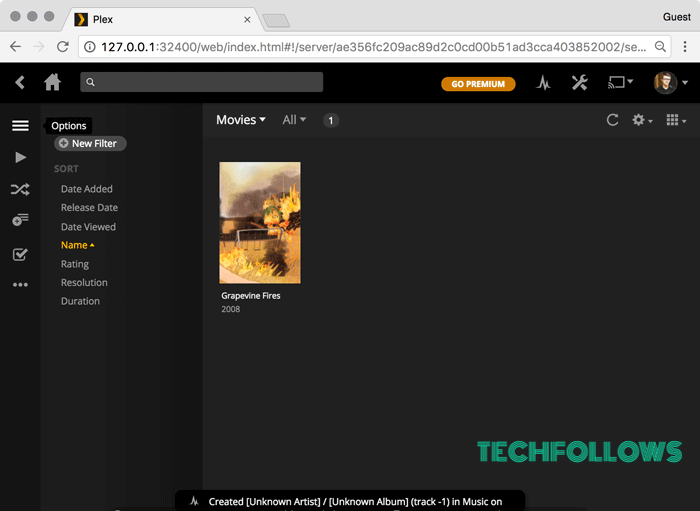Viewport: 700px width, 511px height.
Task: Click the Add to playlist icon
Action: click(20, 220)
